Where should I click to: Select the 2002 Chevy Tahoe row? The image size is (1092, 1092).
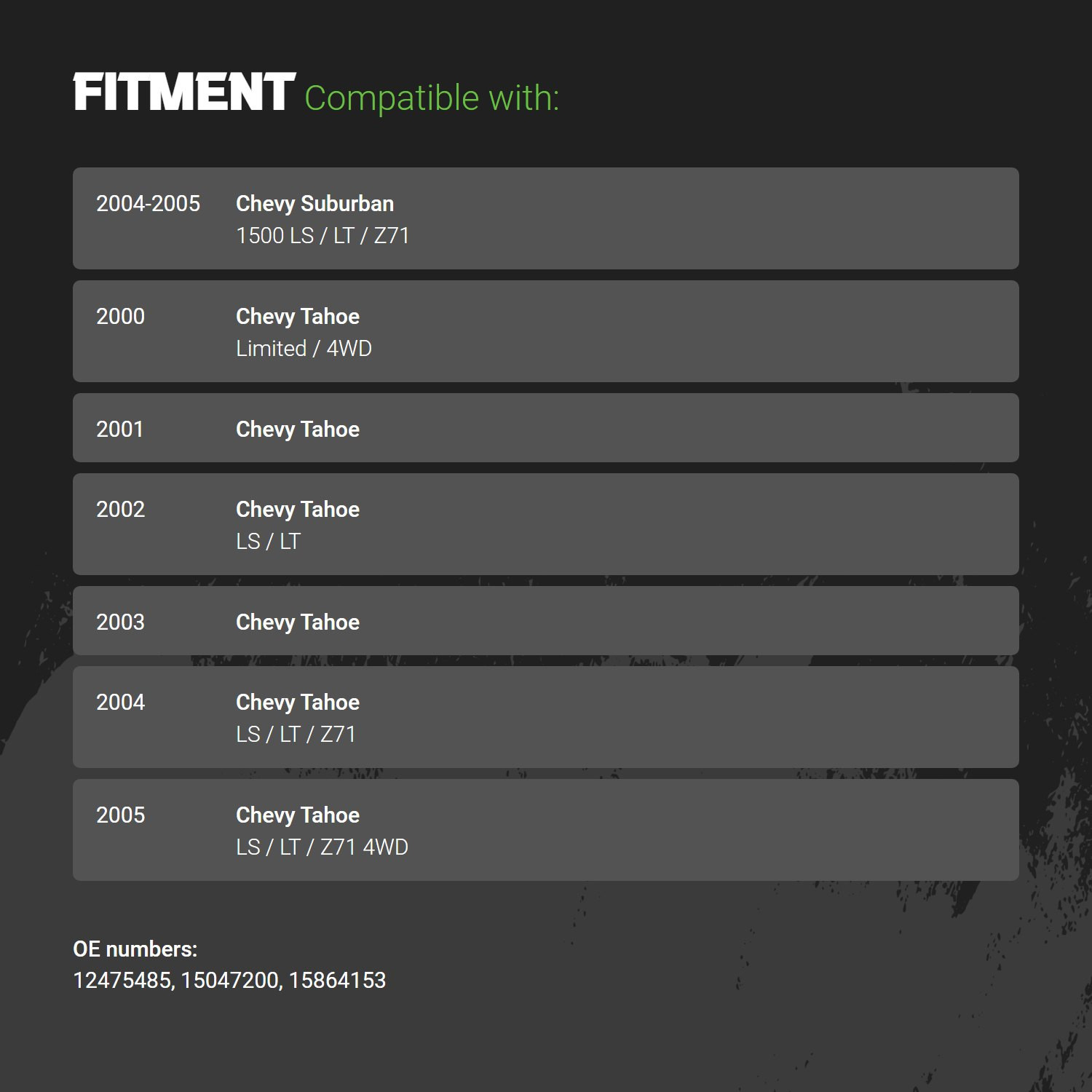click(x=546, y=524)
